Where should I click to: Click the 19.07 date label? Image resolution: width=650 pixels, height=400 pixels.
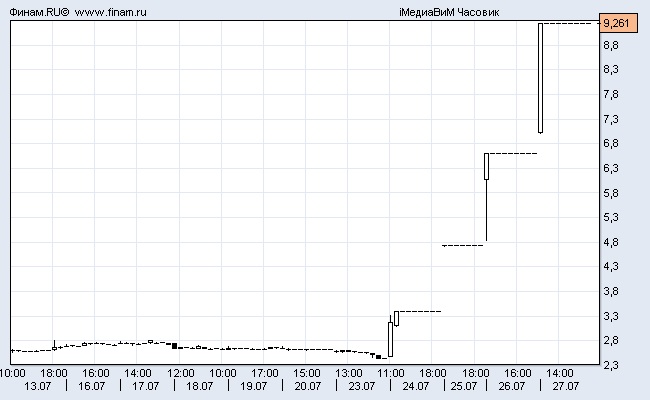coord(254,386)
